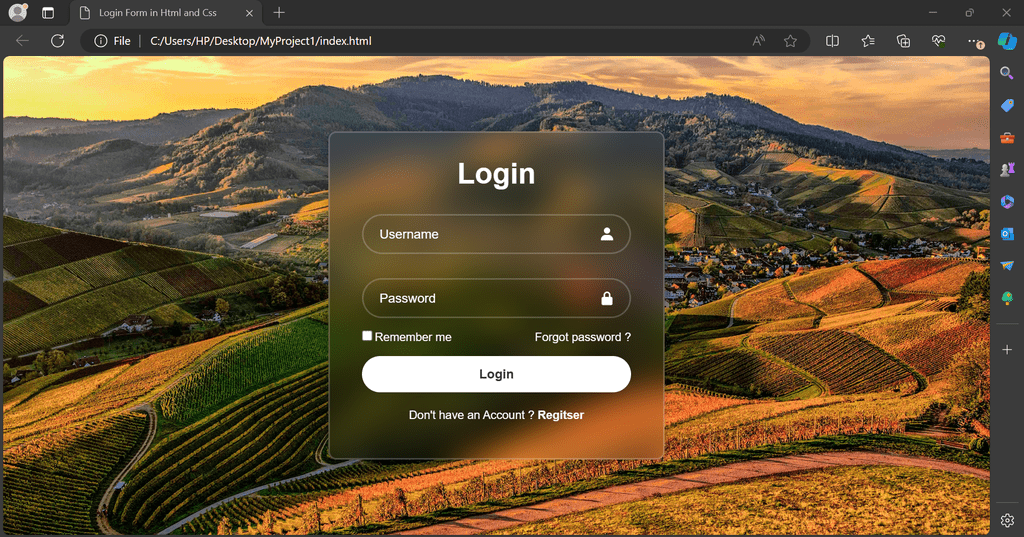Open Collections panel
Image resolution: width=1024 pixels, height=537 pixels.
coord(903,41)
